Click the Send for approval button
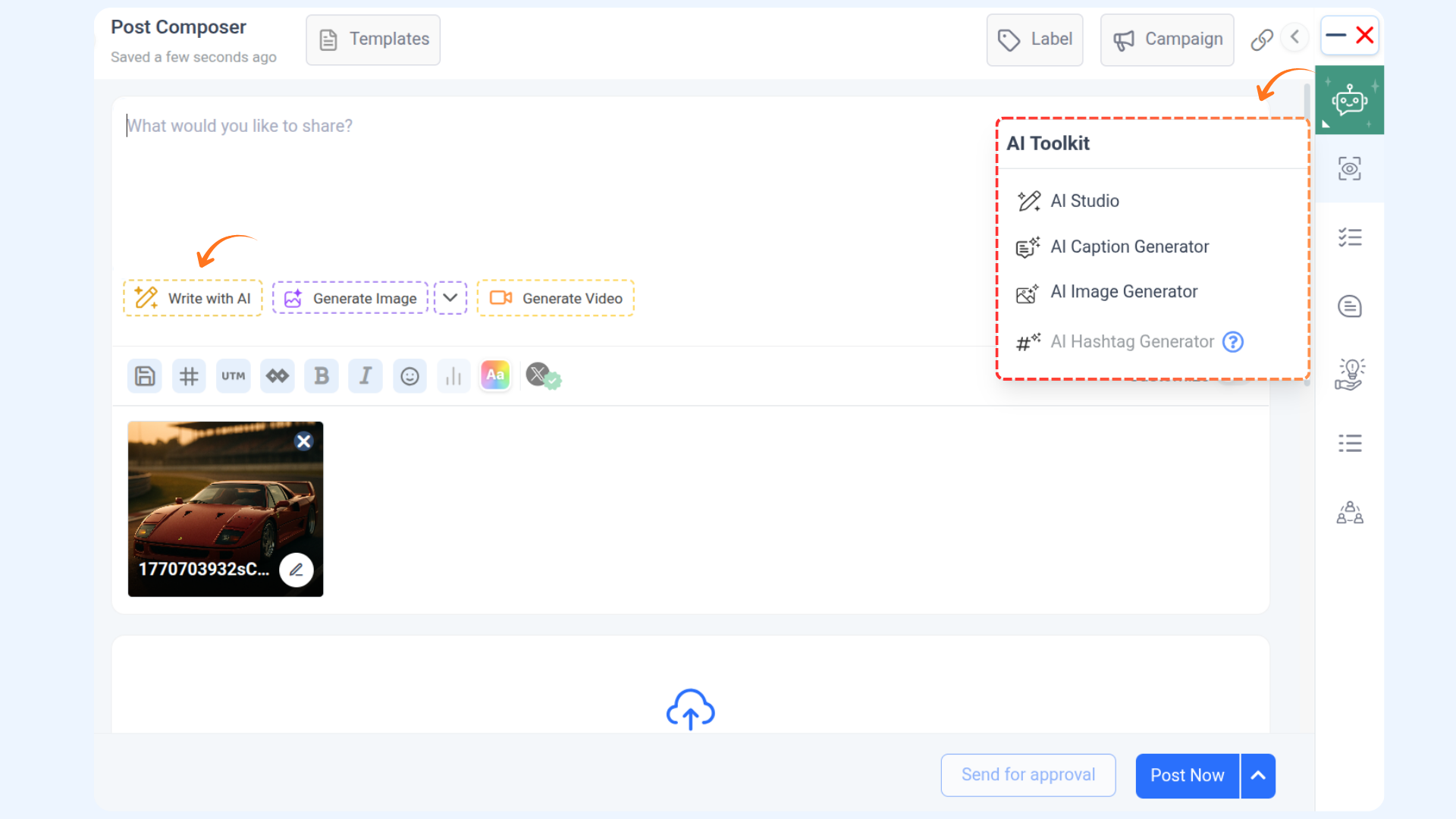The height and width of the screenshot is (819, 1456). pyautogui.click(x=1028, y=775)
